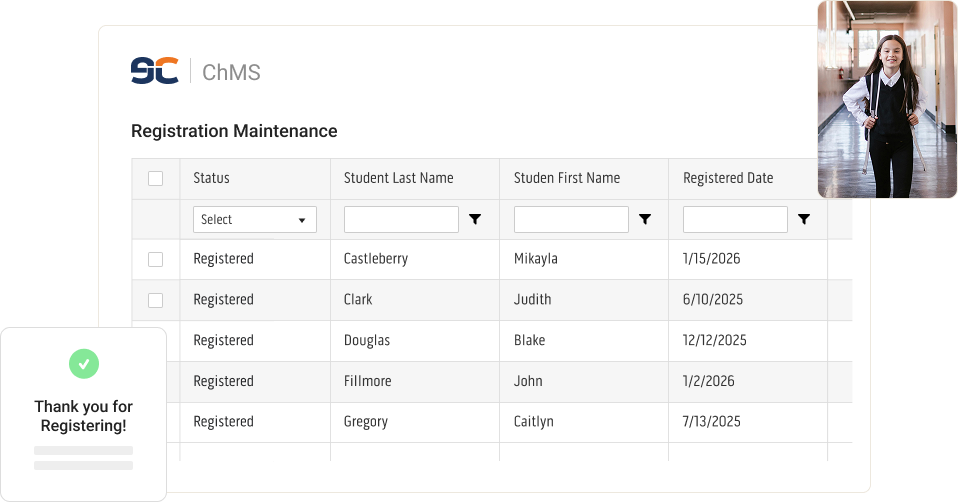Click the SC ChMS logo
Screen dimensions: 958x502
click(195, 72)
